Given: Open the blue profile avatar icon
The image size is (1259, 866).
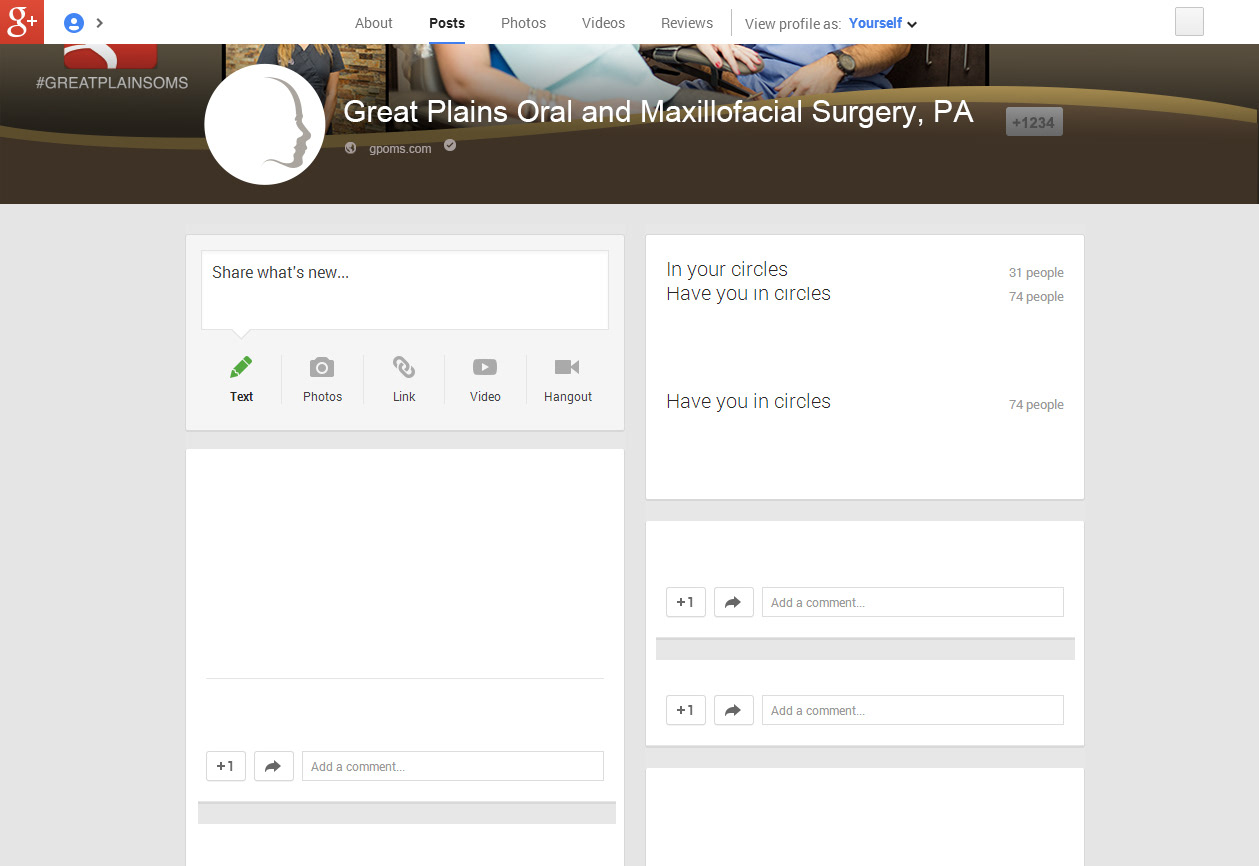Looking at the screenshot, I should [x=73, y=23].
